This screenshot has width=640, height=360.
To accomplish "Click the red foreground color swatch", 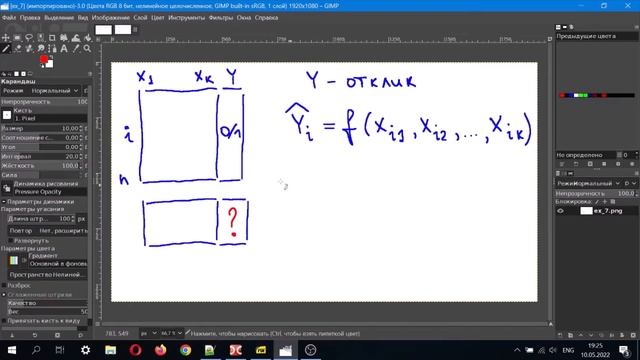I will 43,60.
